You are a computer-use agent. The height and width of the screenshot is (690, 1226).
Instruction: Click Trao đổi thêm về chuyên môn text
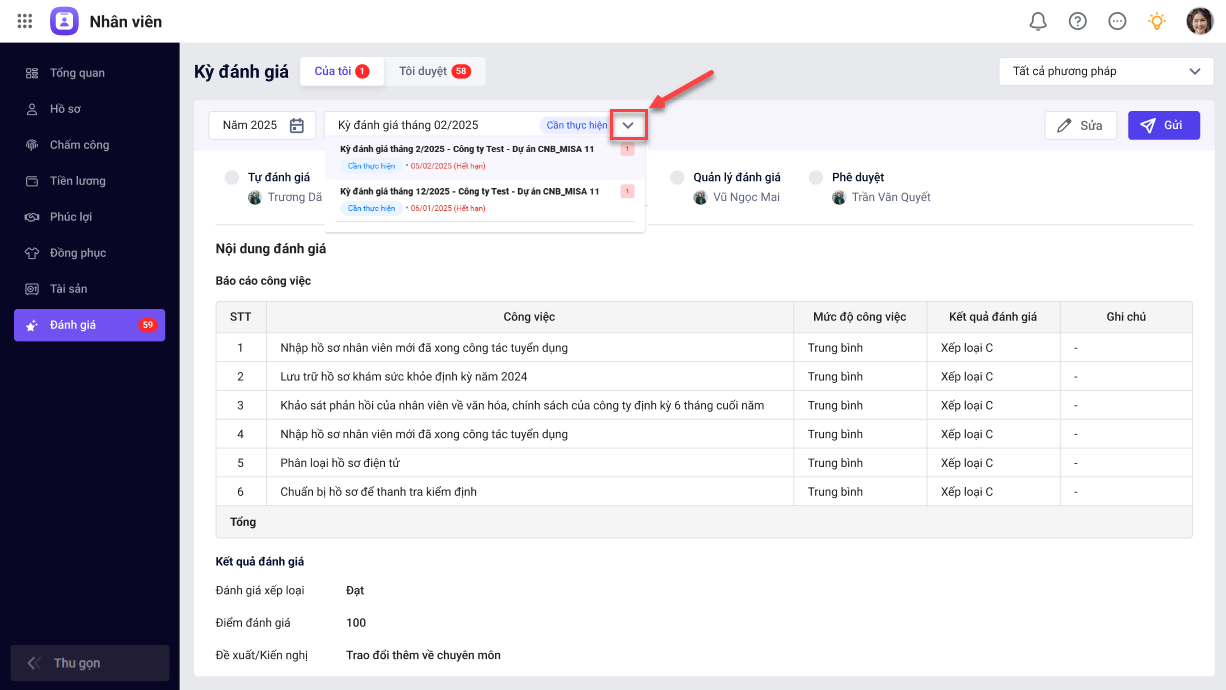423,655
